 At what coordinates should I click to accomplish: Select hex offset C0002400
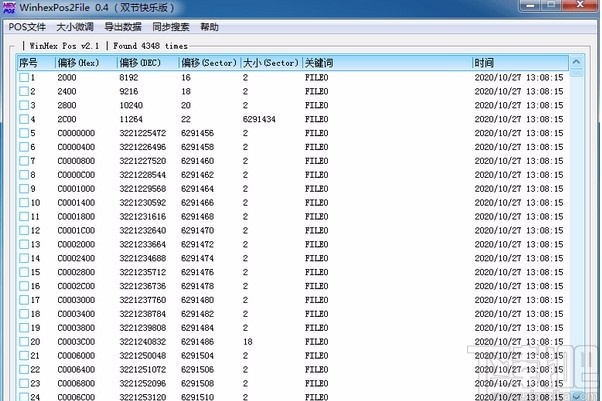click(x=76, y=258)
